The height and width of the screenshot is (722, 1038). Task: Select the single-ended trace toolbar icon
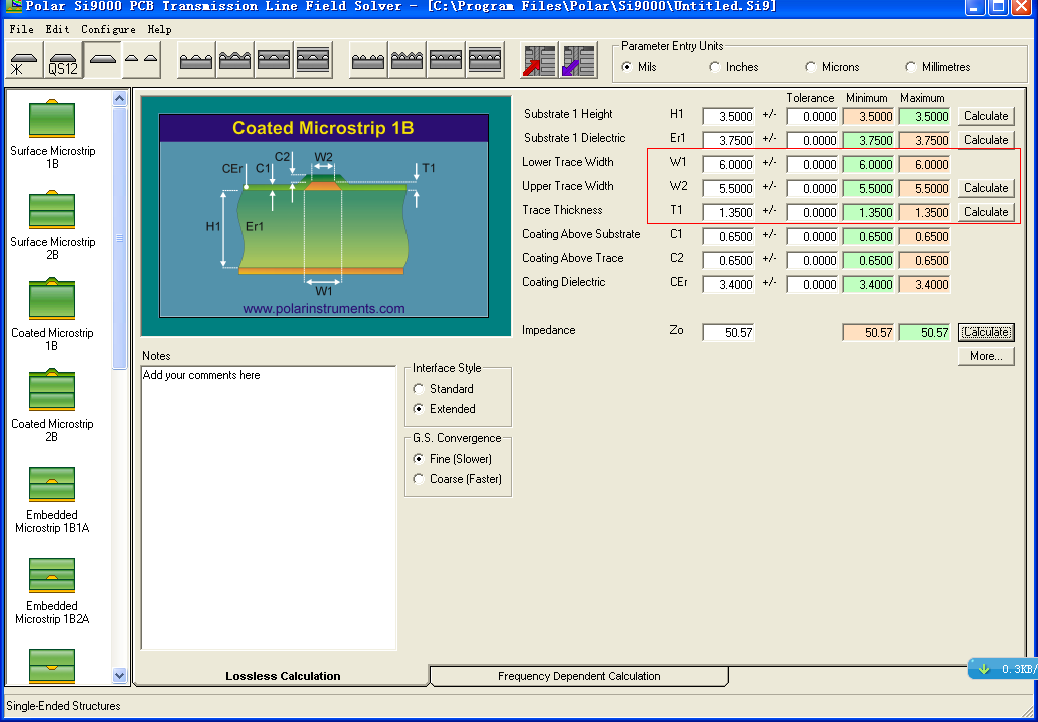(102, 60)
